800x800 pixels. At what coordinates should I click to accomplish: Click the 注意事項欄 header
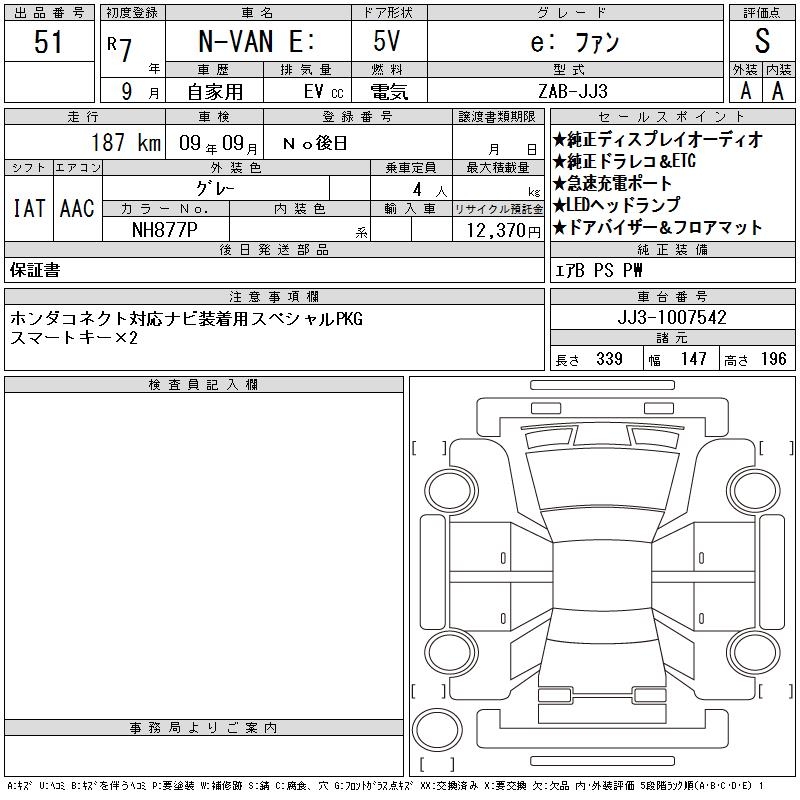(x=274, y=296)
